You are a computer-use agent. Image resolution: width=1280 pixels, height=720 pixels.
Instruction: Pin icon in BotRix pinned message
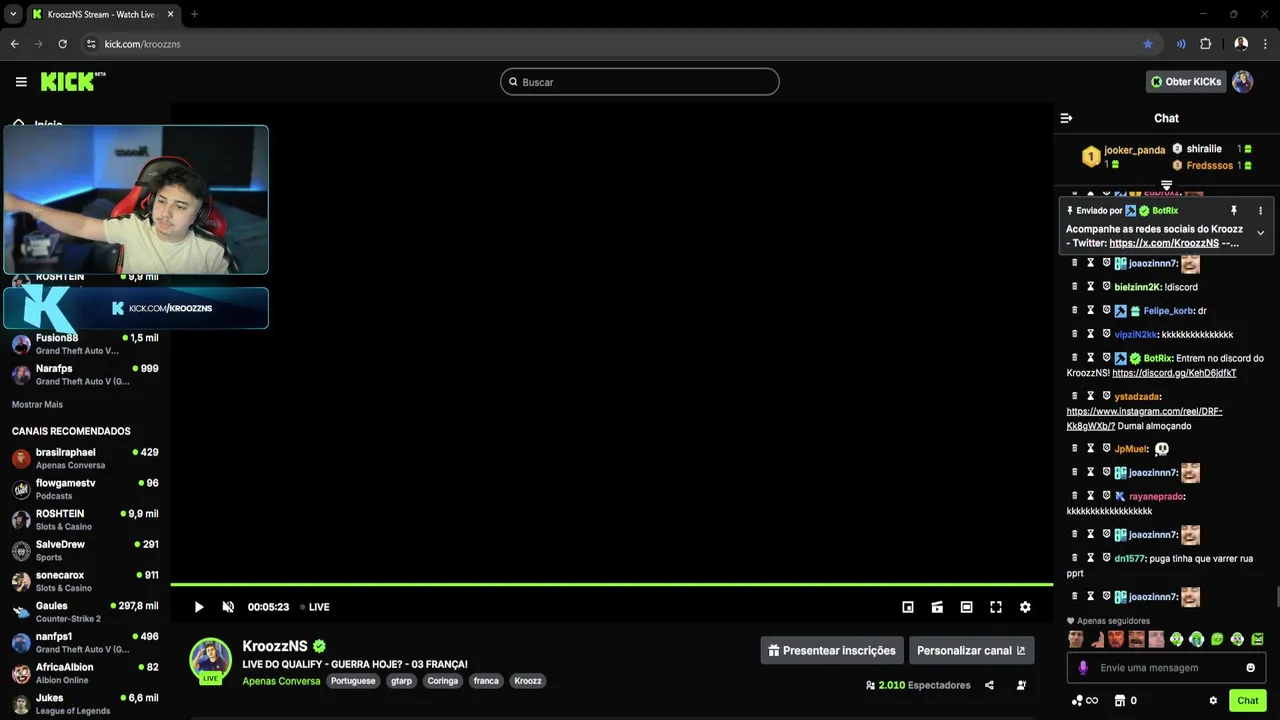pos(1234,211)
